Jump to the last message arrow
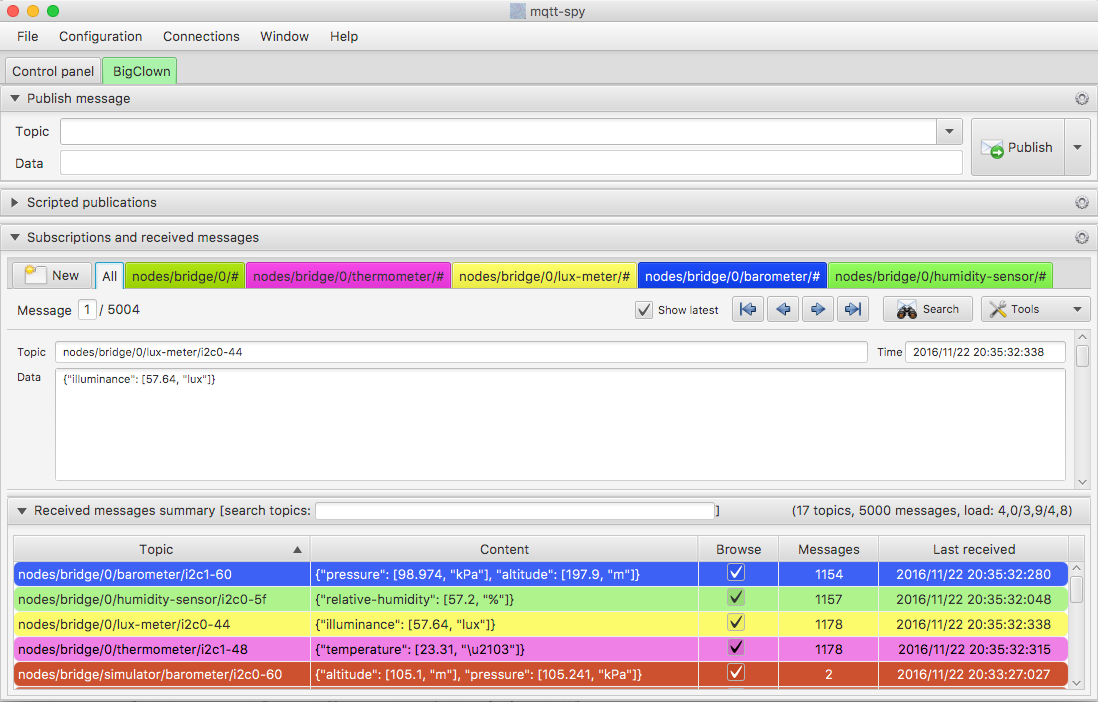 click(853, 310)
